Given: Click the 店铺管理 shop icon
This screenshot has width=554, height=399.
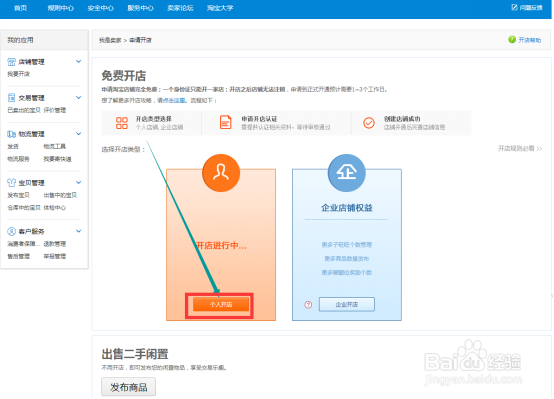Looking at the screenshot, I should [11, 62].
